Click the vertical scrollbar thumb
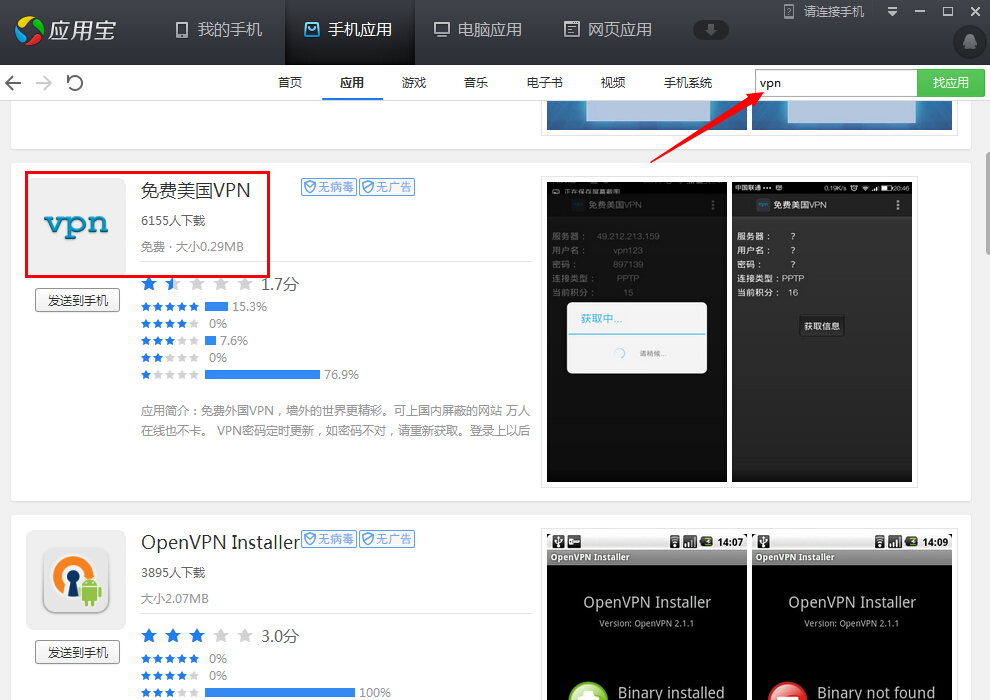The height and width of the screenshot is (700, 990). point(987,202)
